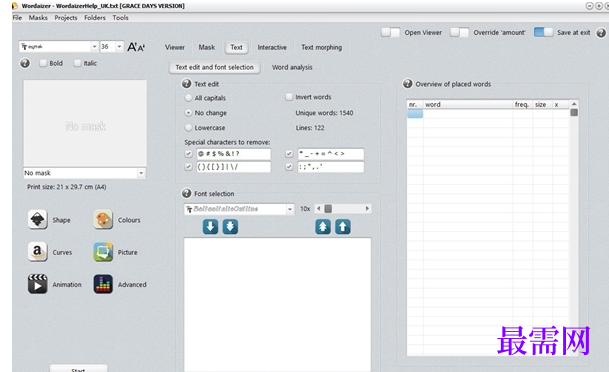Switch to the Interactive tab
Image resolution: width=609 pixels, height=372 pixels.
click(272, 47)
